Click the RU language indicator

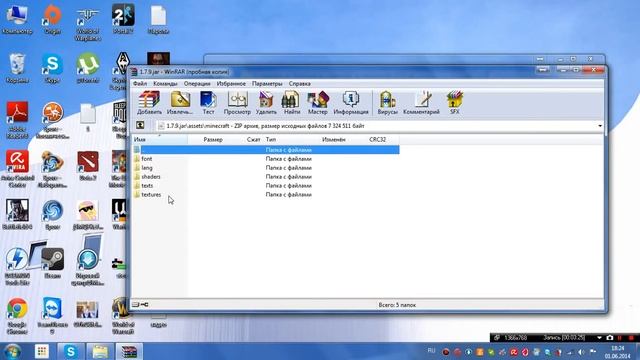tap(431, 351)
